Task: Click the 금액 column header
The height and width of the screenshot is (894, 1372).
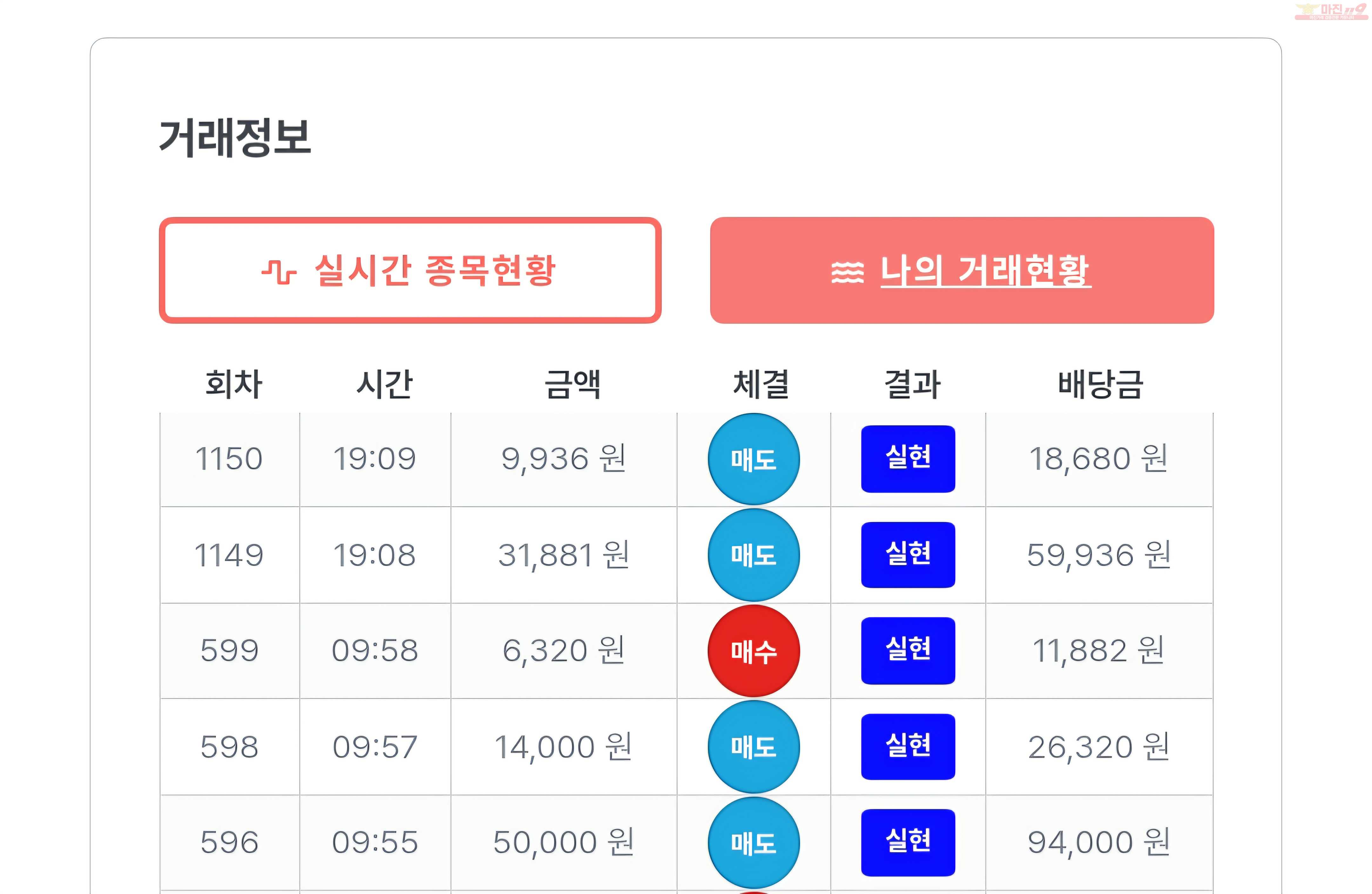Action: pos(572,384)
